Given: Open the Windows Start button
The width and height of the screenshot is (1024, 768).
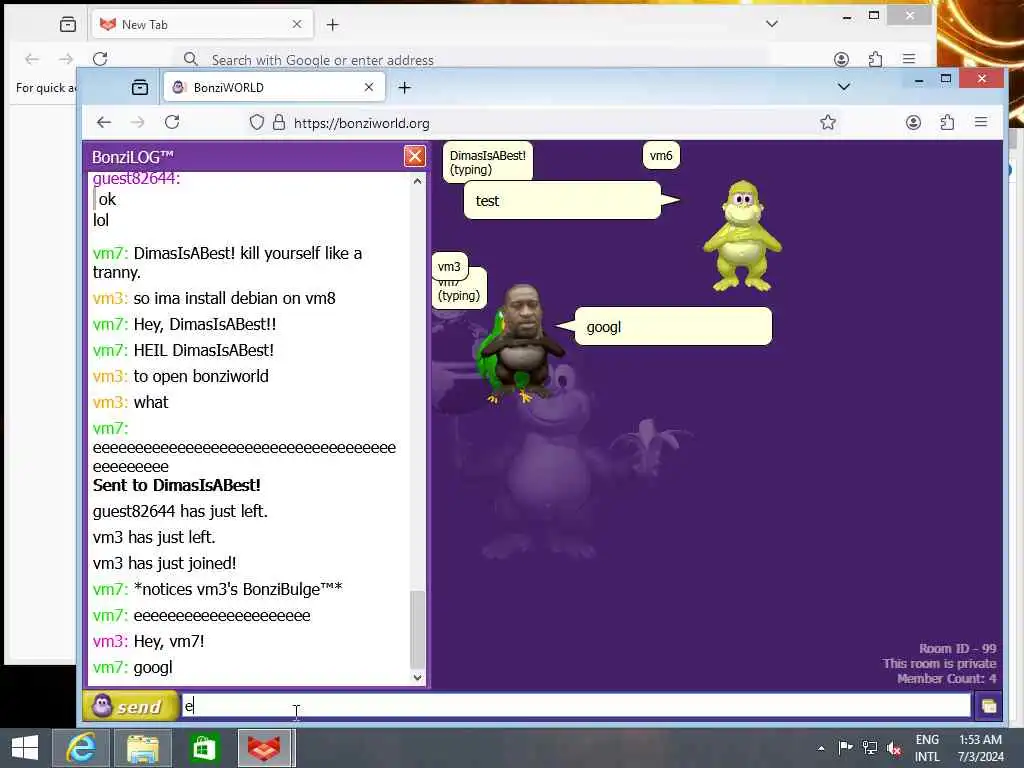Looking at the screenshot, I should 25,748.
